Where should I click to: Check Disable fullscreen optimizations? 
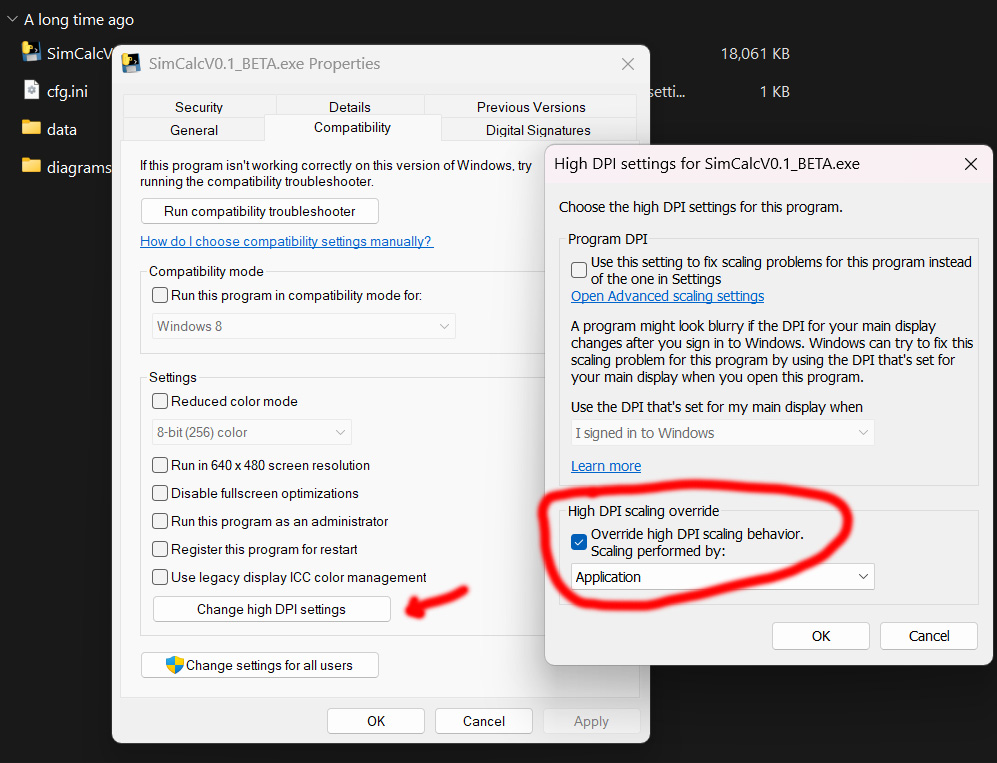(160, 493)
